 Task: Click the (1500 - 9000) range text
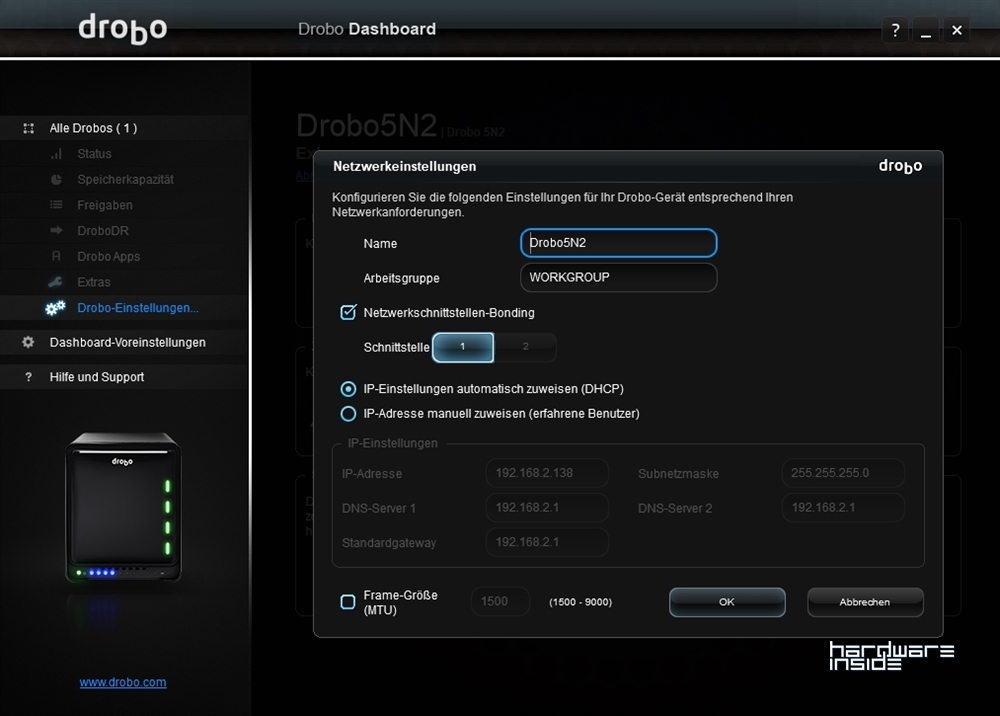pyautogui.click(x=580, y=603)
